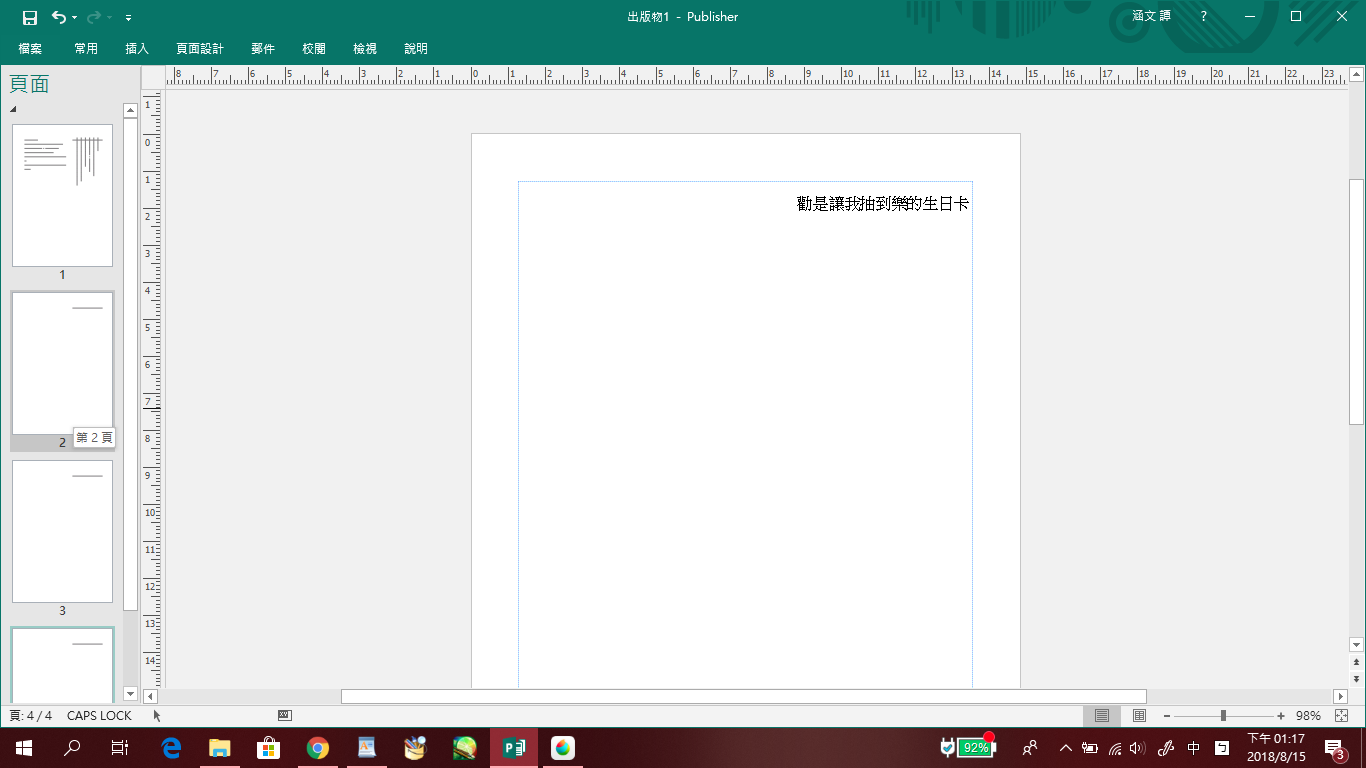Open the 插入 ribbon tab
The image size is (1366, 768).
pyautogui.click(x=137, y=49)
